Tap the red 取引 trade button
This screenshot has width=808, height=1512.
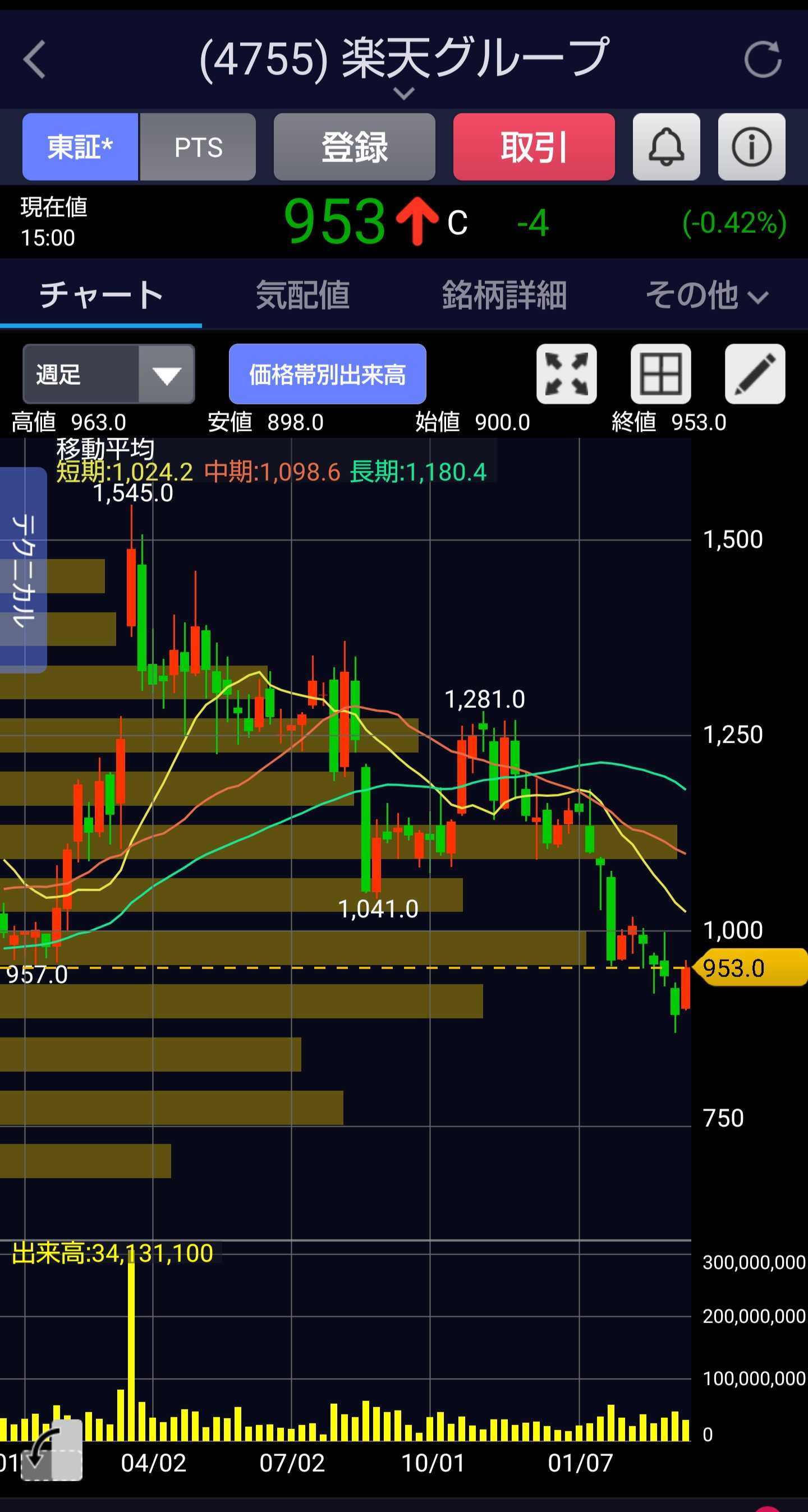tap(534, 147)
